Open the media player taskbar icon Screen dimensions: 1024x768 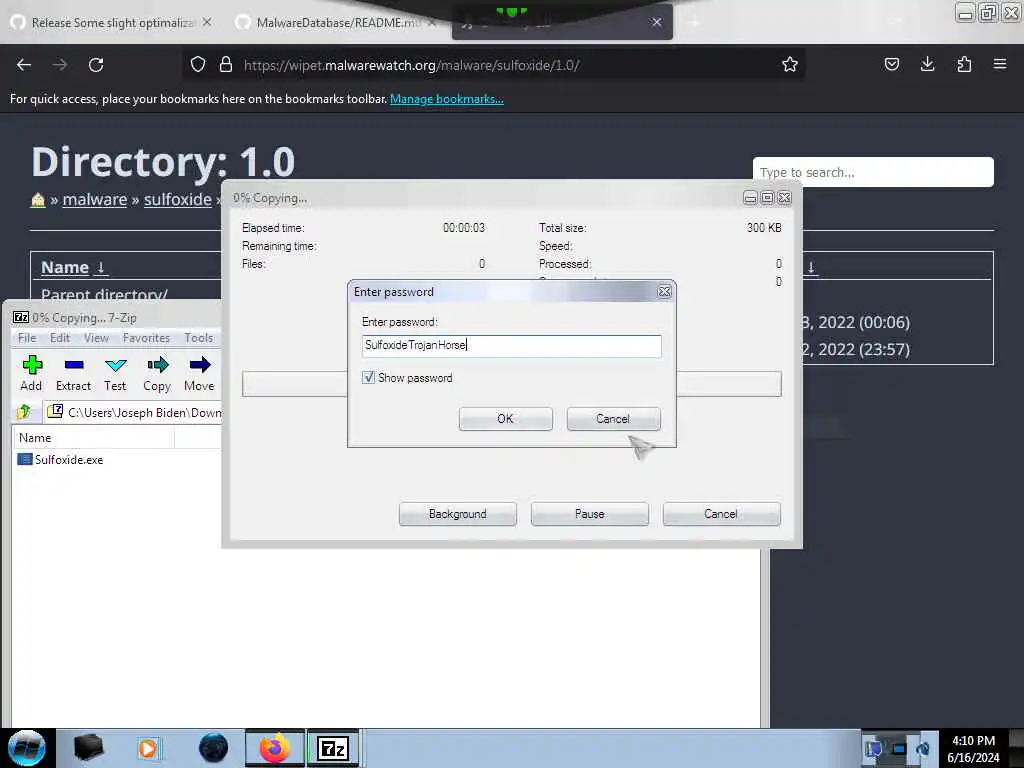click(148, 748)
